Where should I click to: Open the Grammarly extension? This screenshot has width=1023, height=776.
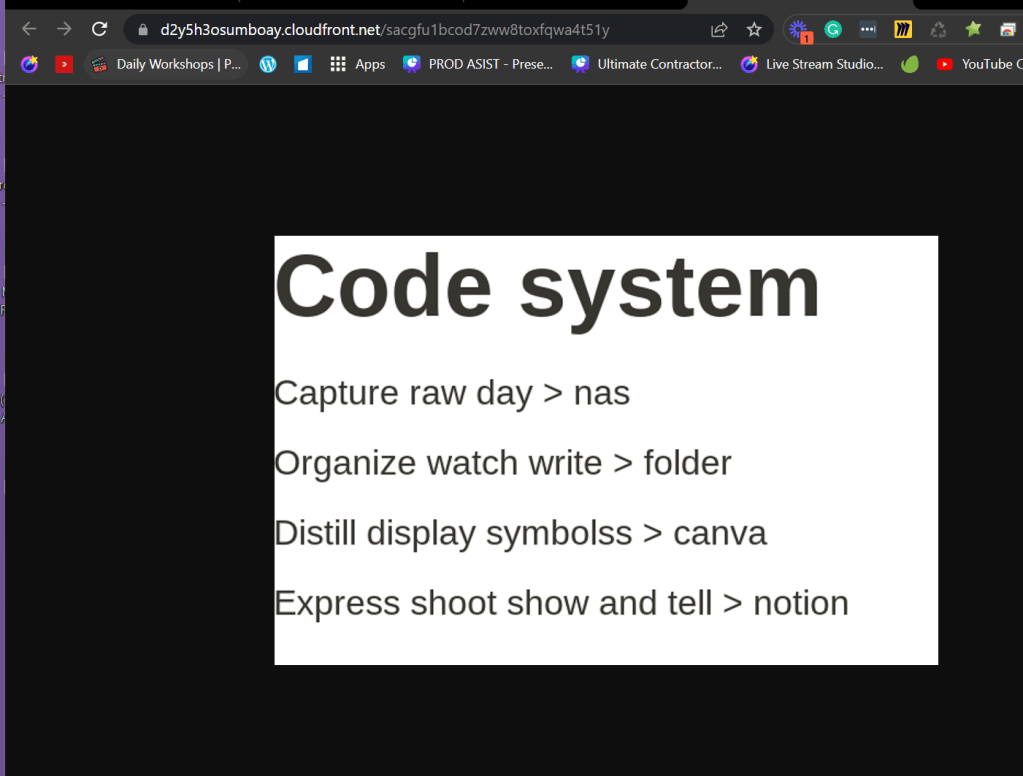click(x=833, y=29)
